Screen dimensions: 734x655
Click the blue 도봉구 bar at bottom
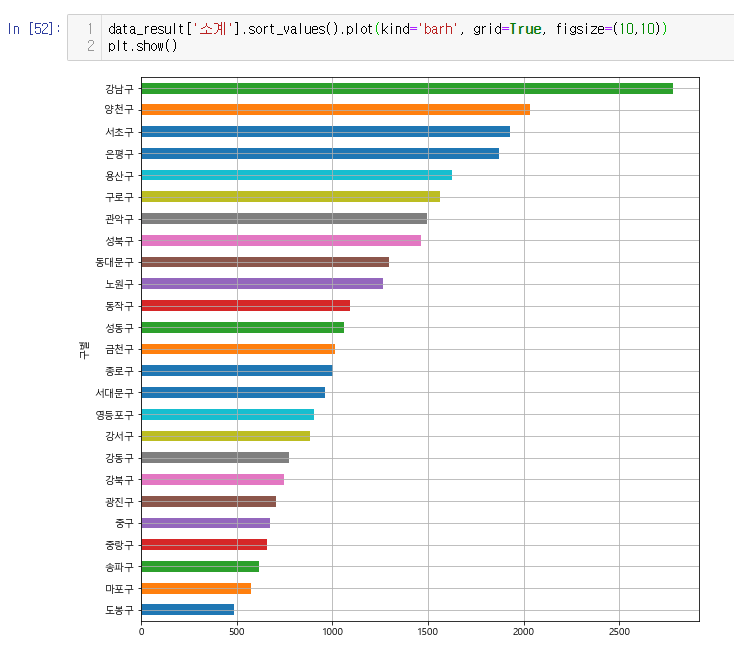187,609
